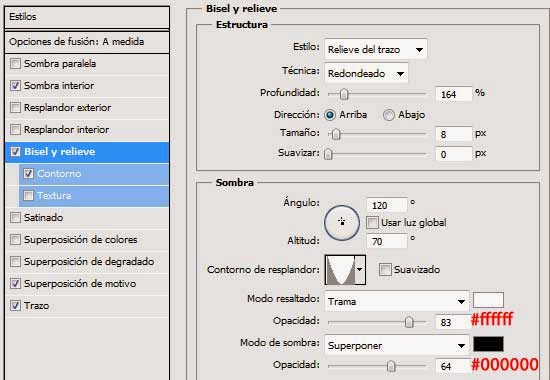The image size is (550, 380).
Task: Click the Tamaño value field showing 8
Action: pyautogui.click(x=454, y=134)
